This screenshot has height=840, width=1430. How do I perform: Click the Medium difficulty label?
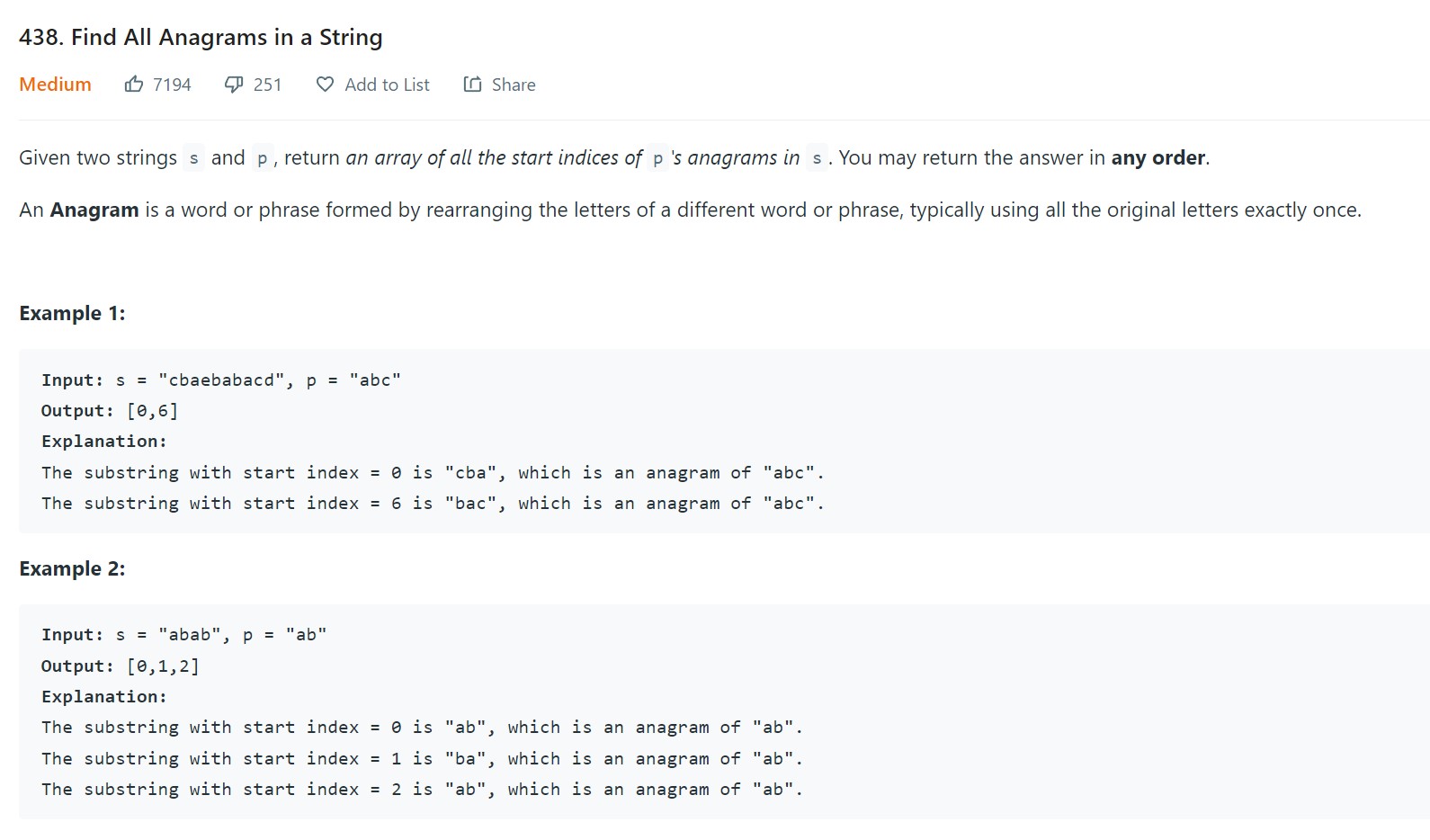[55, 85]
